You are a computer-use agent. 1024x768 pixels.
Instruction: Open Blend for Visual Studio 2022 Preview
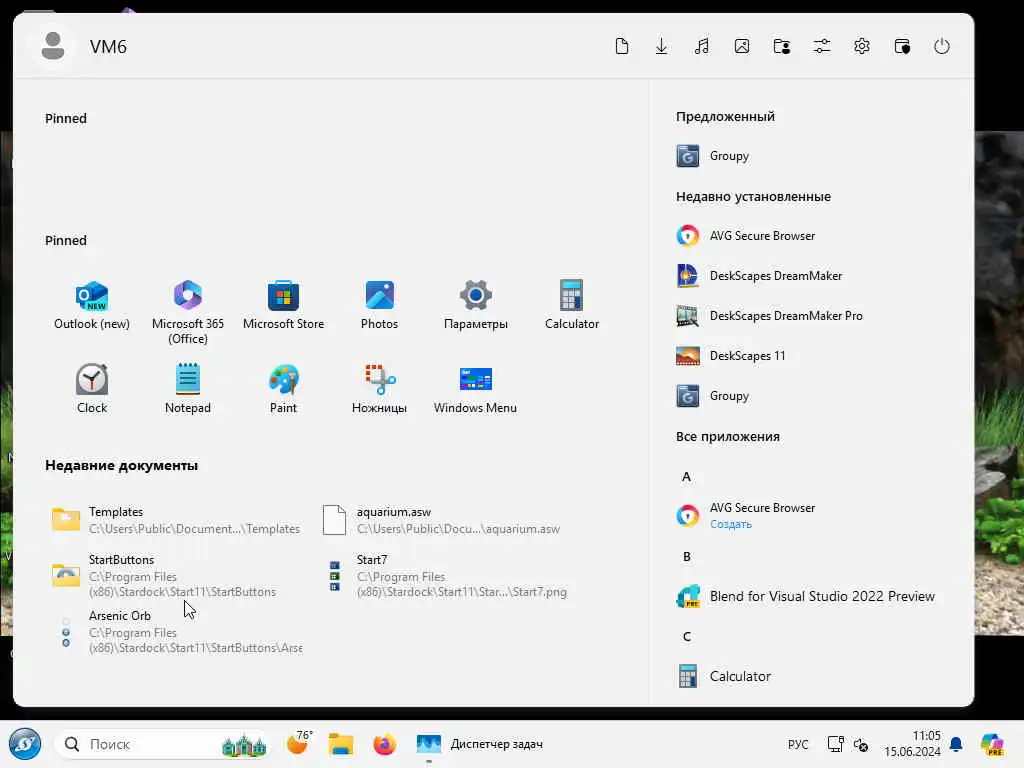pyautogui.click(x=805, y=596)
